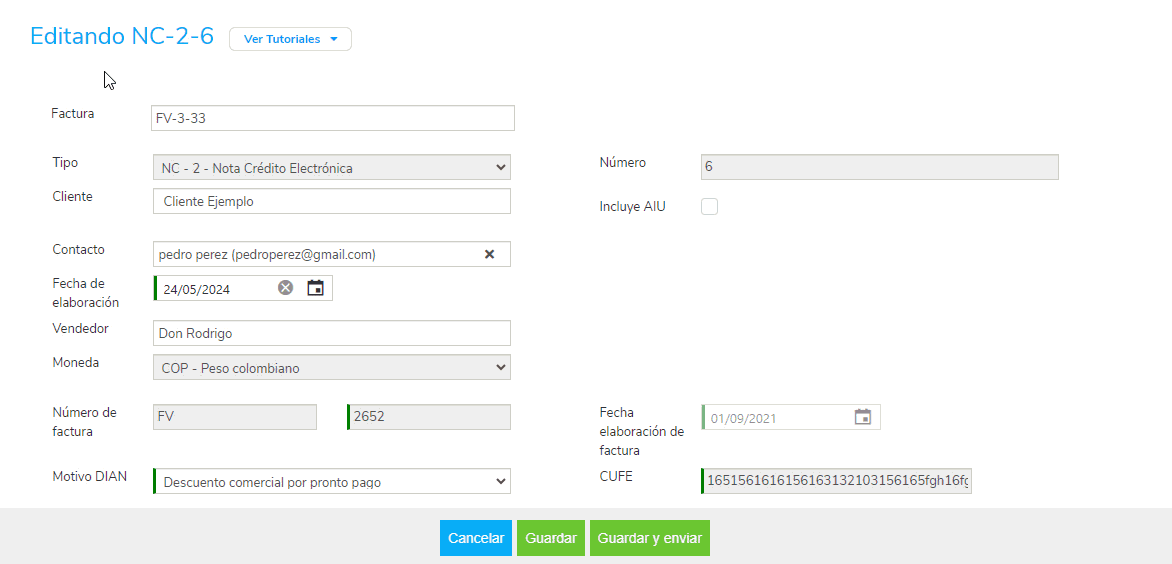Enable the Incluye AIU checkbox

710,207
